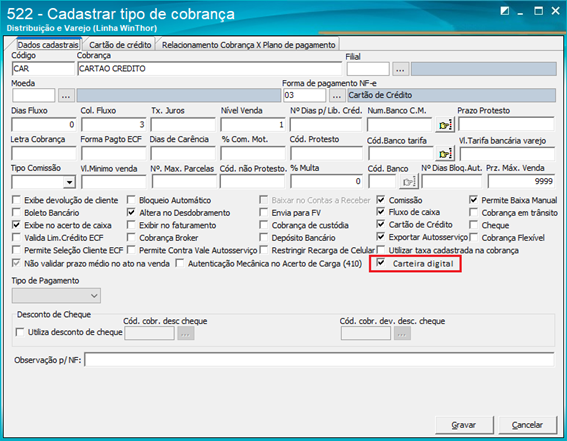Screen dimensions: 567x441
Task: Open the Filial lookup ellipsis button
Action: click(x=400, y=69)
